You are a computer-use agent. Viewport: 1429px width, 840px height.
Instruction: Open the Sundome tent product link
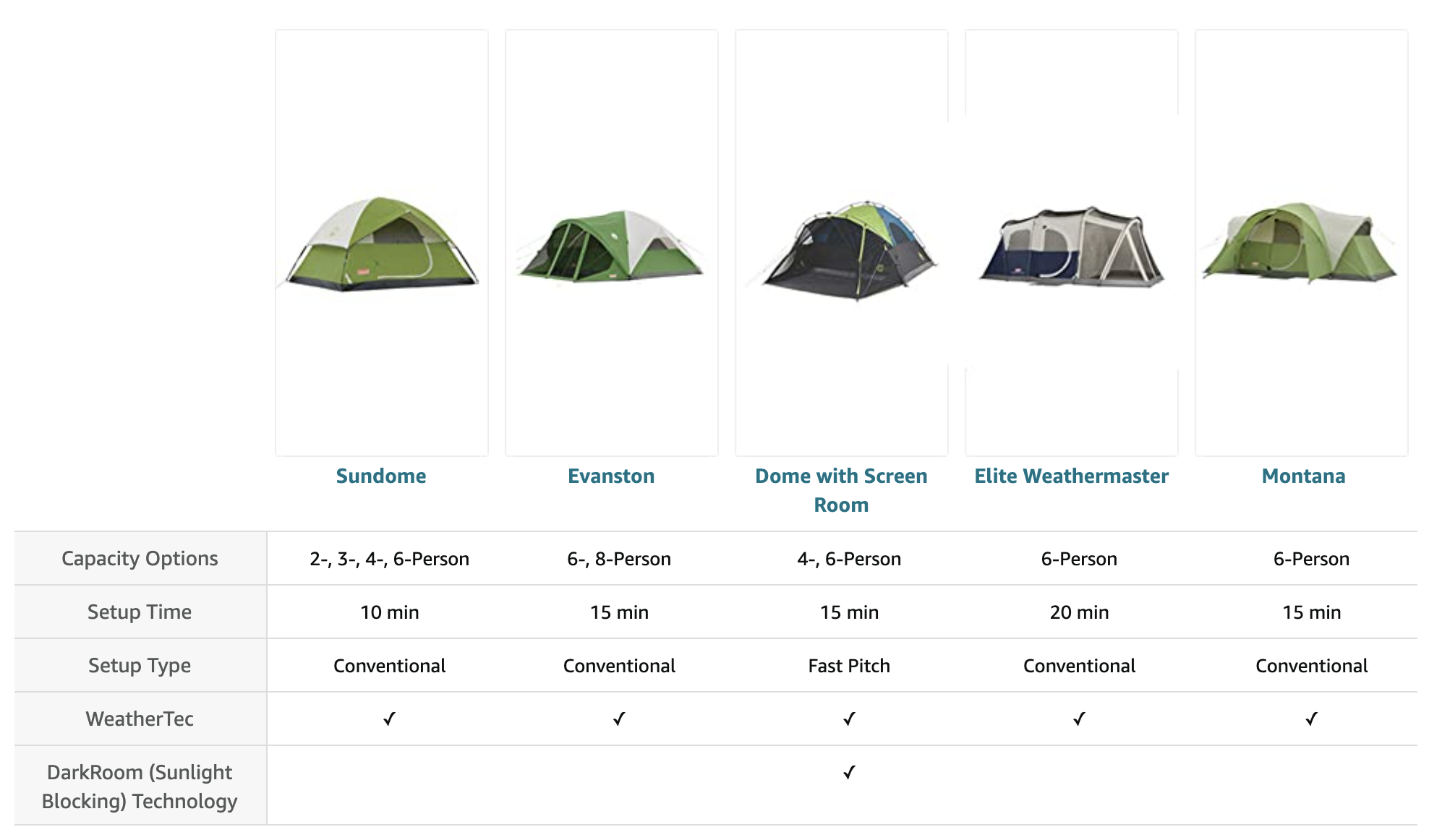(381, 476)
